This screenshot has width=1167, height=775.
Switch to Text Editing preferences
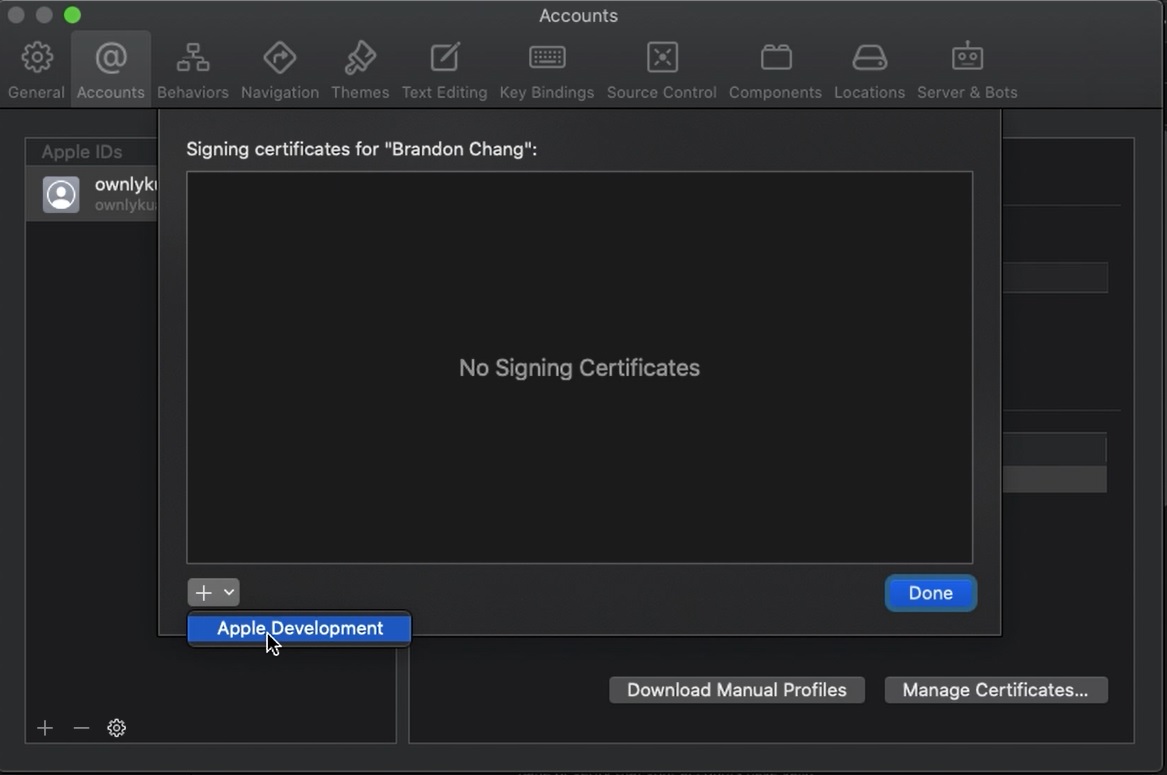(445, 70)
